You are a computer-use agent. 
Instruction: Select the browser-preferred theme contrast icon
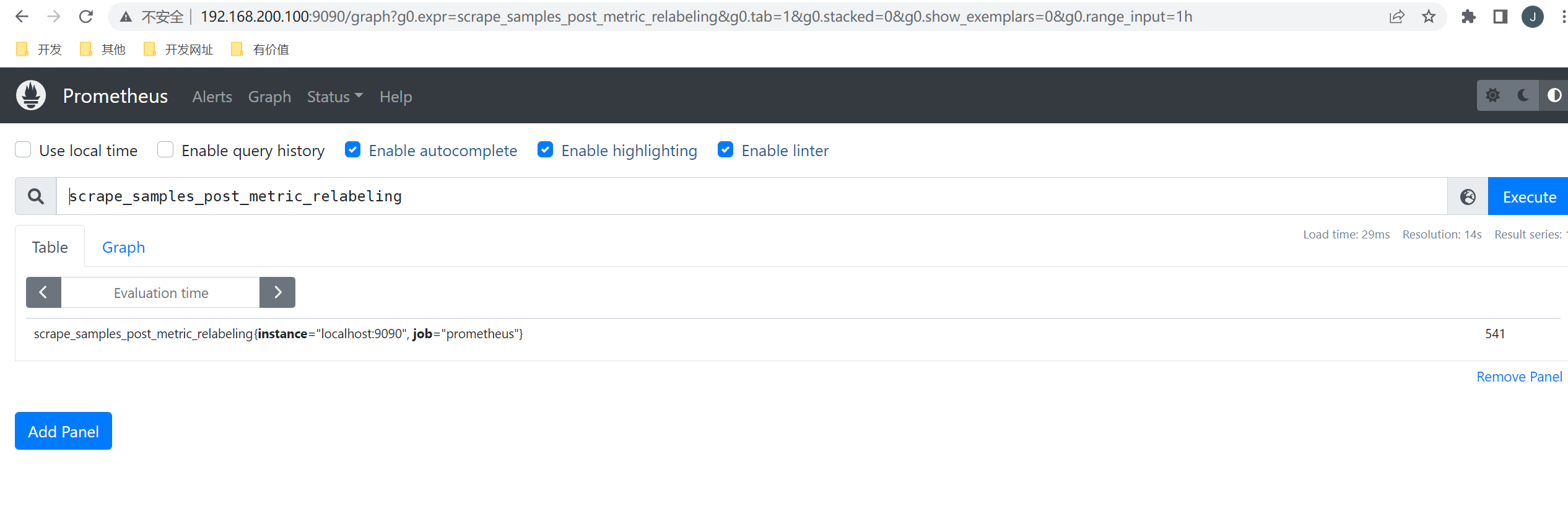(x=1554, y=95)
